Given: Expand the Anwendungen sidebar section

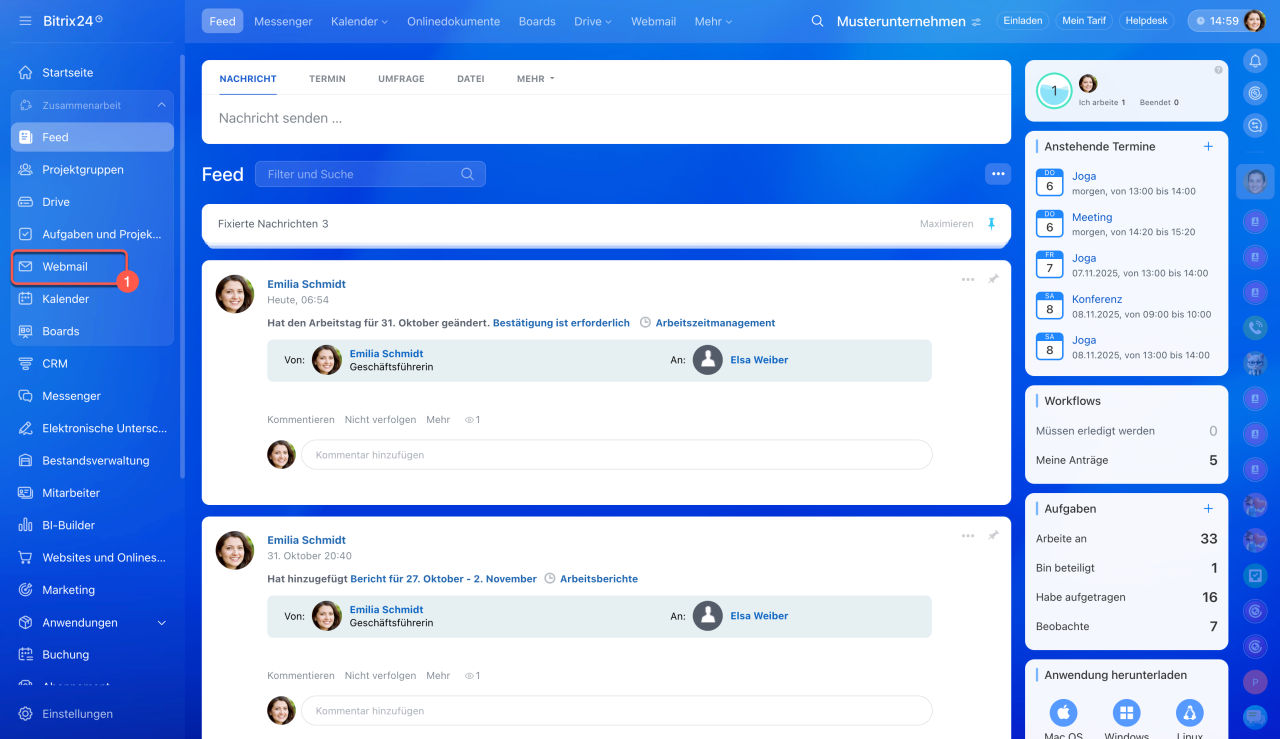Looking at the screenshot, I should tap(162, 623).
